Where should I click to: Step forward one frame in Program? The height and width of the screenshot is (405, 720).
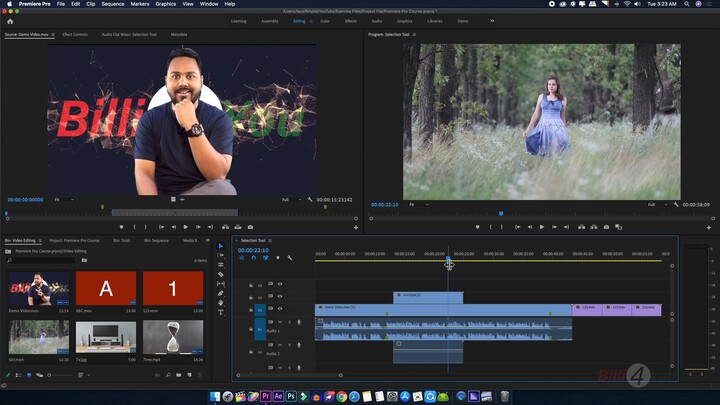pos(554,227)
